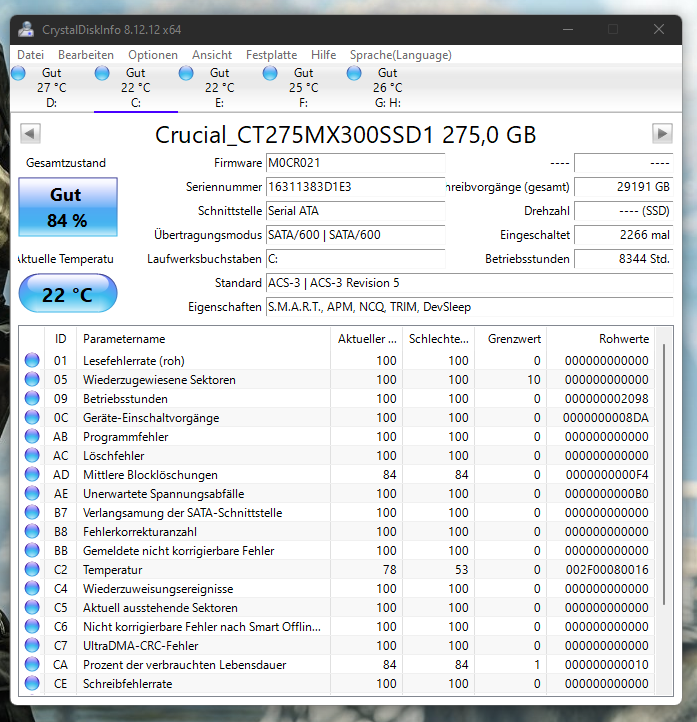Click the blue status orb above F:

point(270,73)
